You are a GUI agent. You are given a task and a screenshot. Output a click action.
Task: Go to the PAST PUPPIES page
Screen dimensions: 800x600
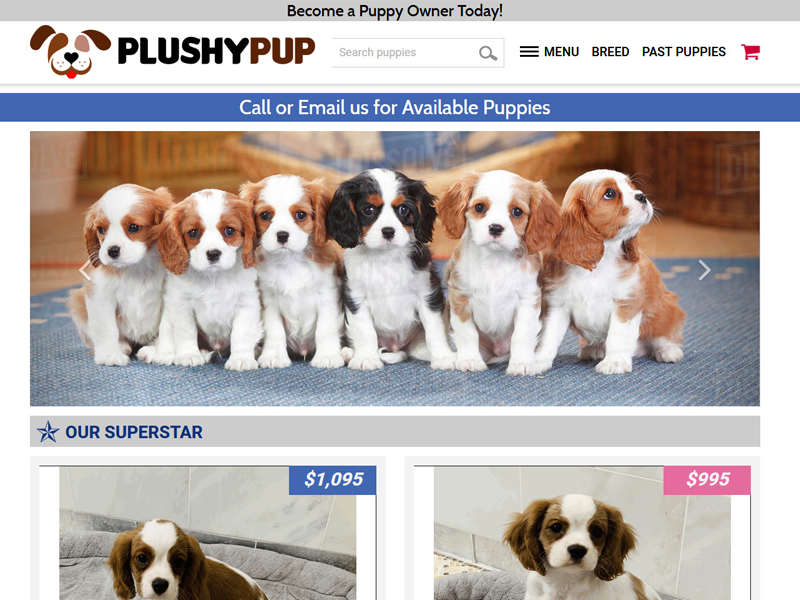(684, 52)
